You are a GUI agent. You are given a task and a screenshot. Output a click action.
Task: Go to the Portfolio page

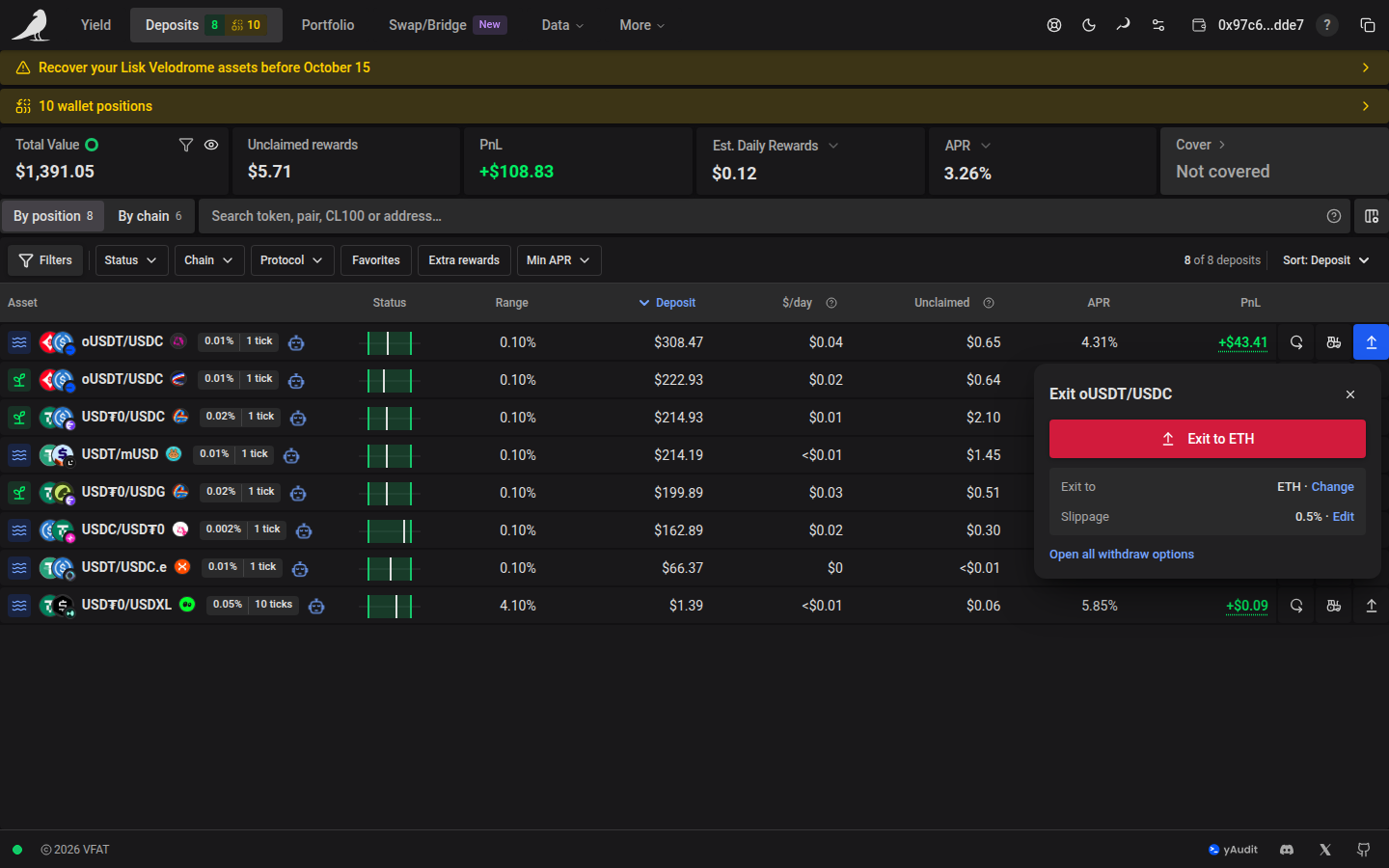pyautogui.click(x=328, y=25)
